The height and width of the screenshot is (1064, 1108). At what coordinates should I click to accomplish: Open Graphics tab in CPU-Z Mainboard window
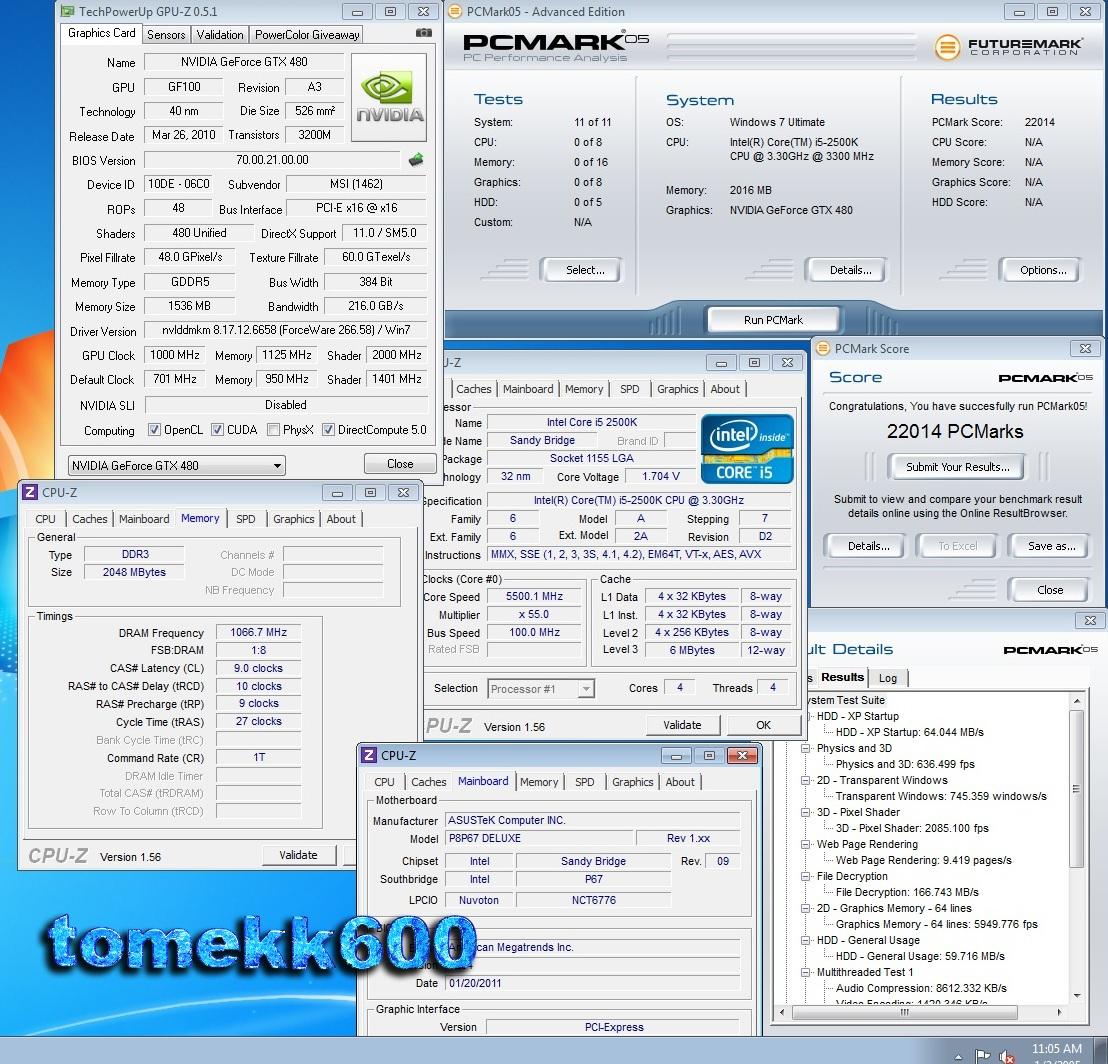click(632, 782)
